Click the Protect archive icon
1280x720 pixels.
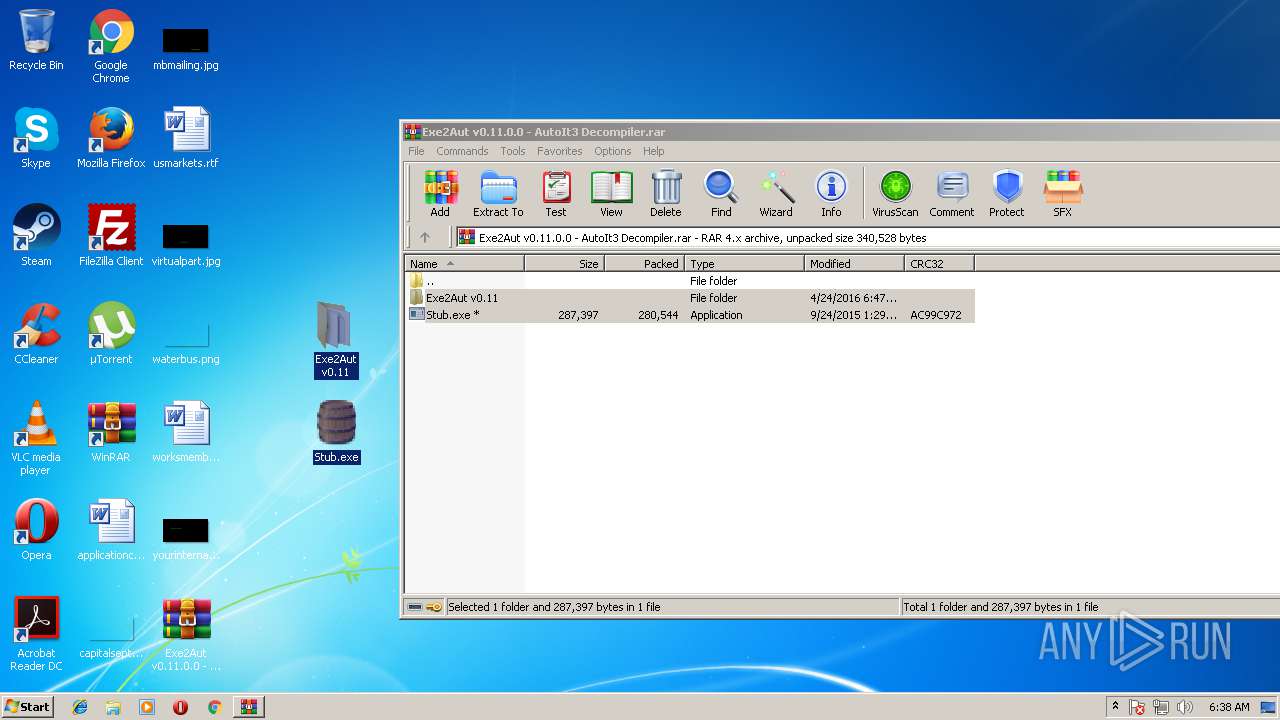coord(1007,194)
